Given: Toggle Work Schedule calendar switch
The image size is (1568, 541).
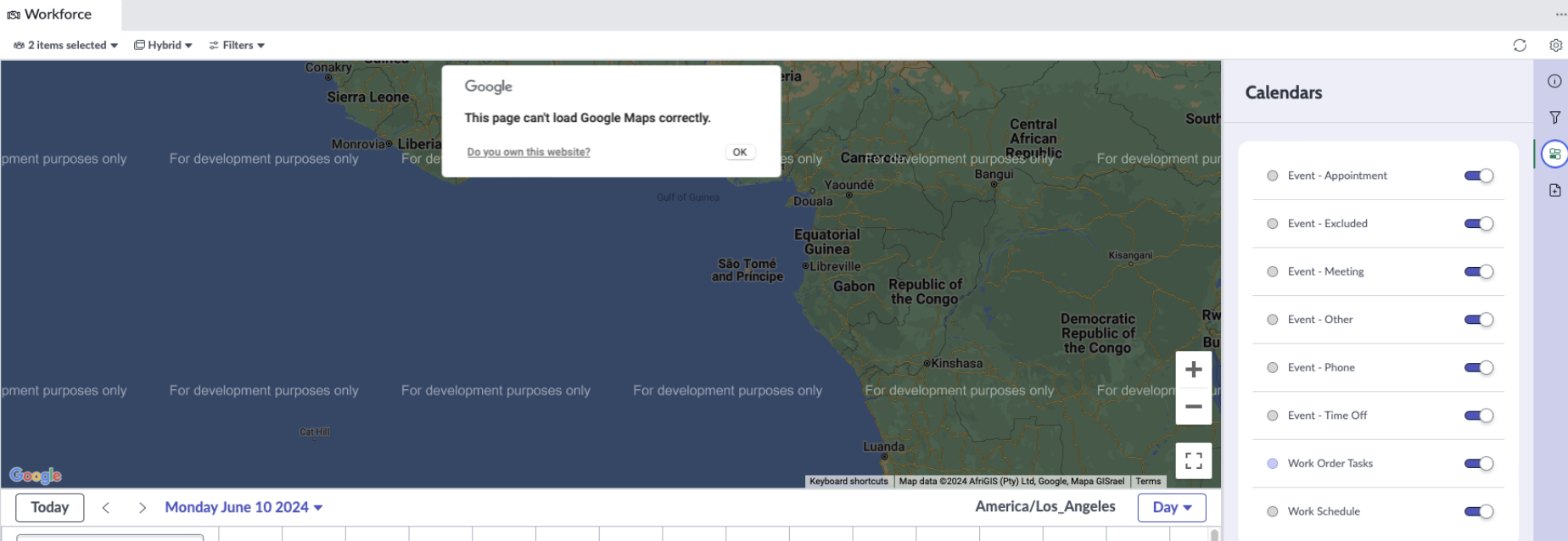Looking at the screenshot, I should click(1479, 511).
